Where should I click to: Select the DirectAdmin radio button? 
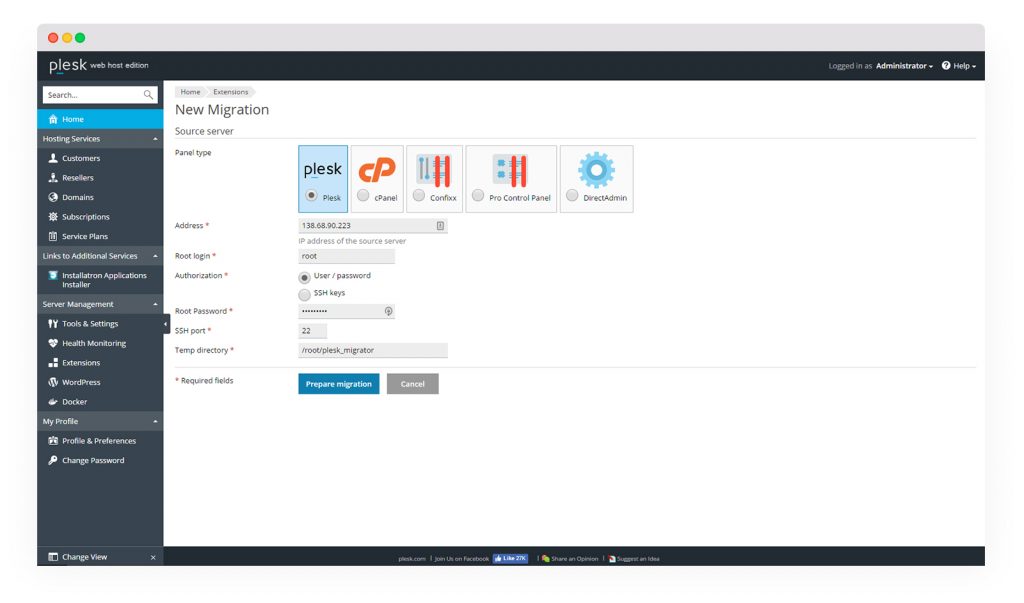click(572, 195)
